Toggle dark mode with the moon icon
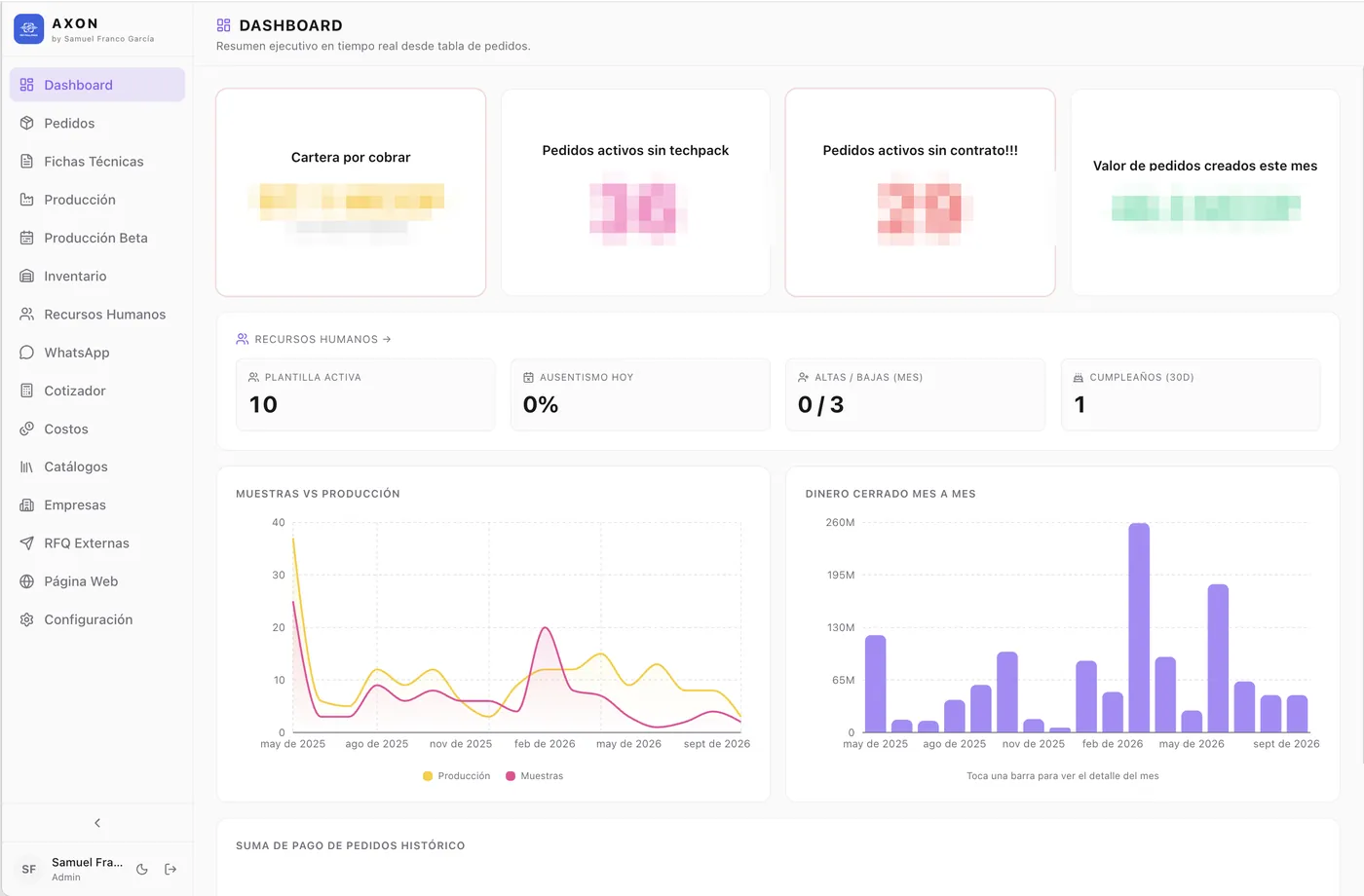 pyautogui.click(x=142, y=869)
